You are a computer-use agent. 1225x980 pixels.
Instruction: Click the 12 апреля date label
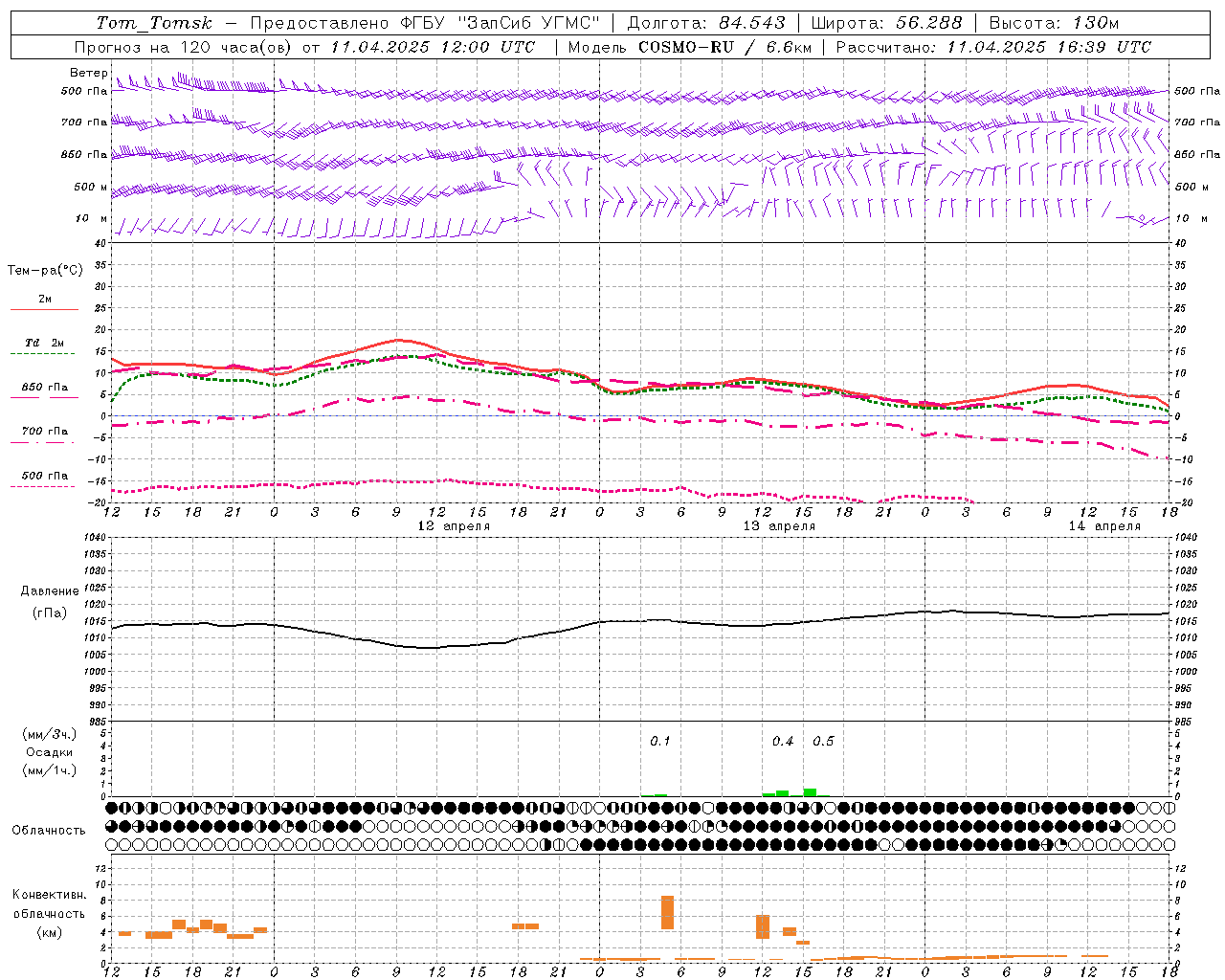(454, 525)
